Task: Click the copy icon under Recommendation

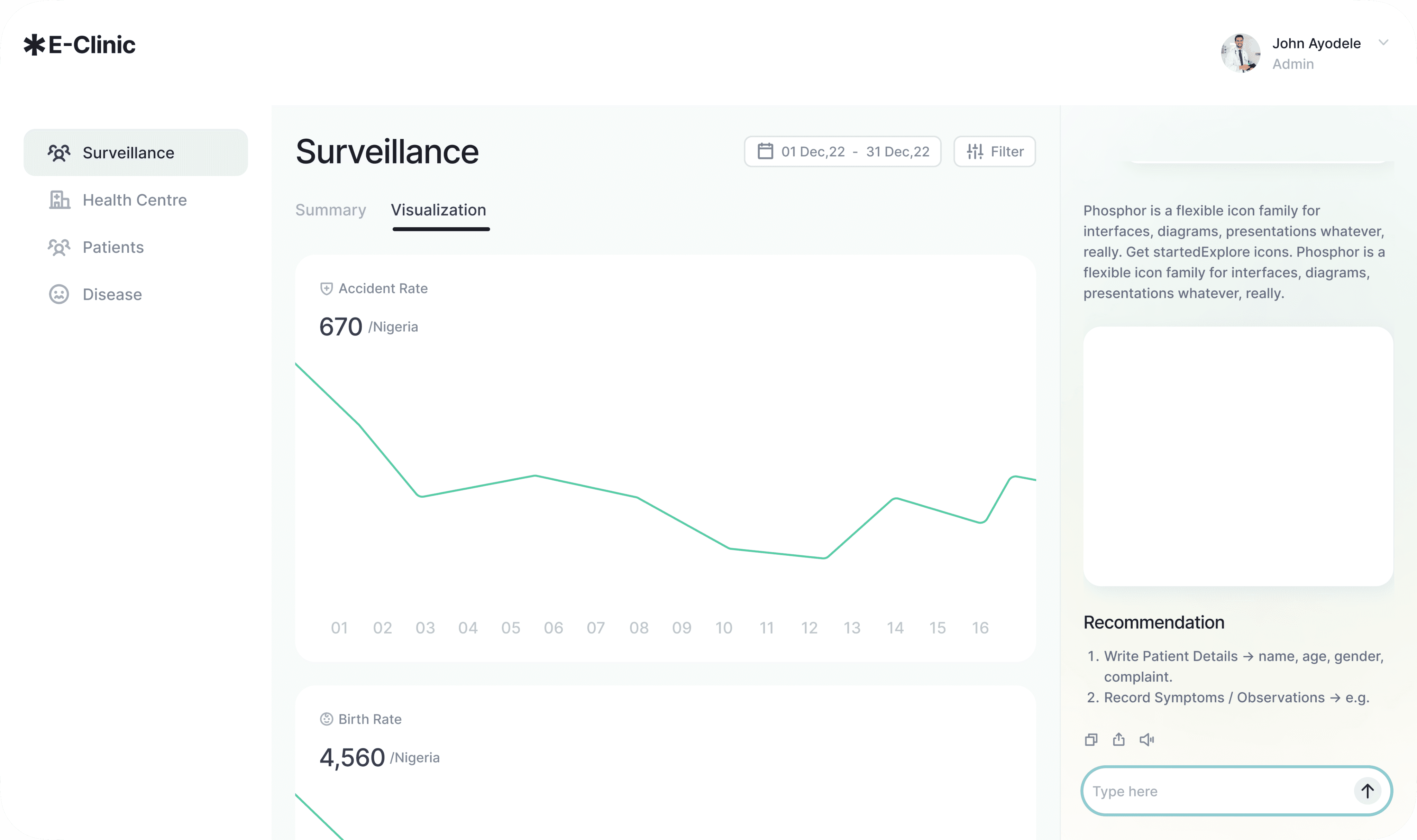Action: tap(1091, 740)
